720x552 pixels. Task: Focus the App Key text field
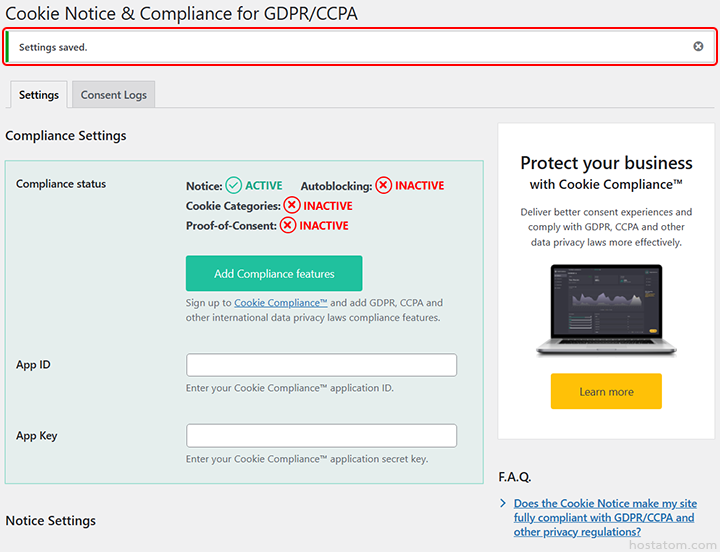pyautogui.click(x=321, y=436)
